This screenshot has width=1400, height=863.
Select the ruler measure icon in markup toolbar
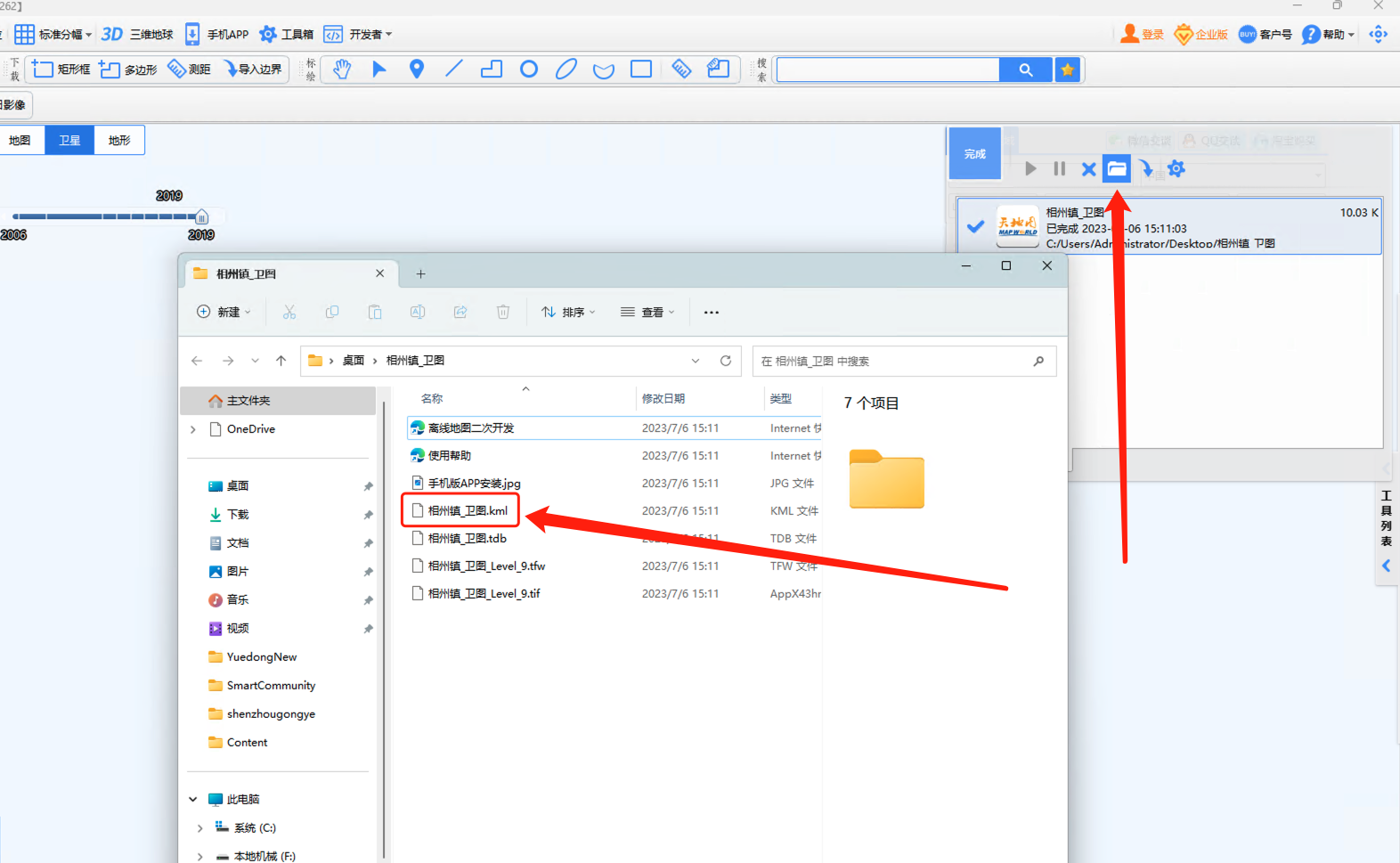point(681,69)
